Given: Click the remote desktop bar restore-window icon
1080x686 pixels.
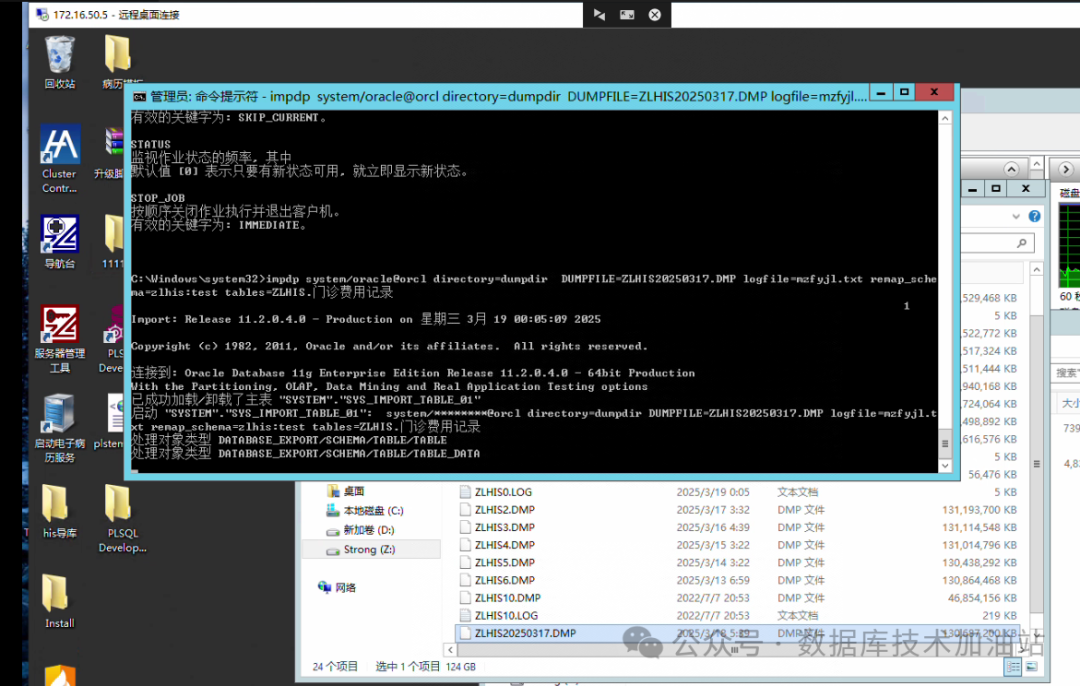Looking at the screenshot, I should [627, 14].
